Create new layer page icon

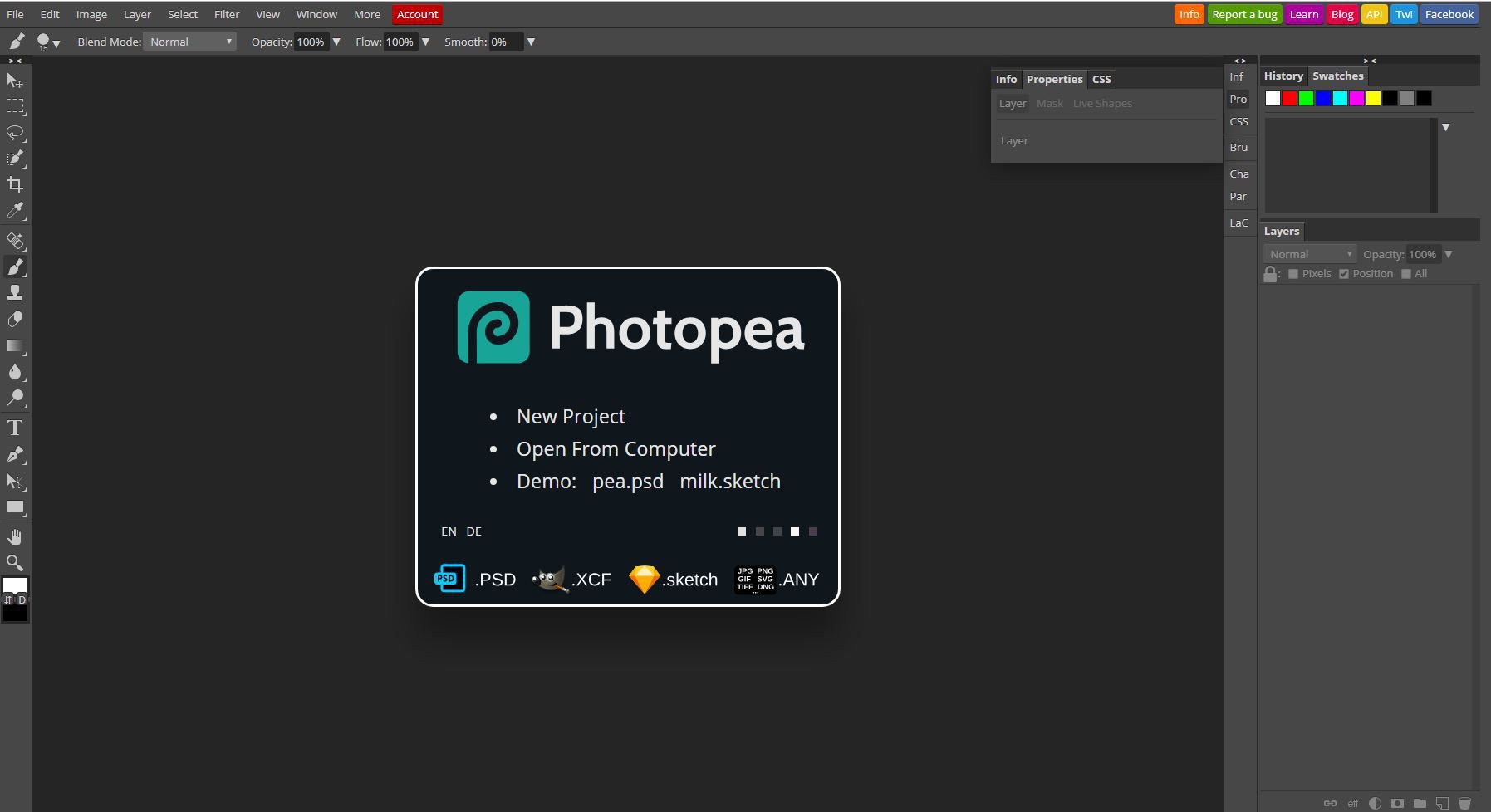(1442, 803)
